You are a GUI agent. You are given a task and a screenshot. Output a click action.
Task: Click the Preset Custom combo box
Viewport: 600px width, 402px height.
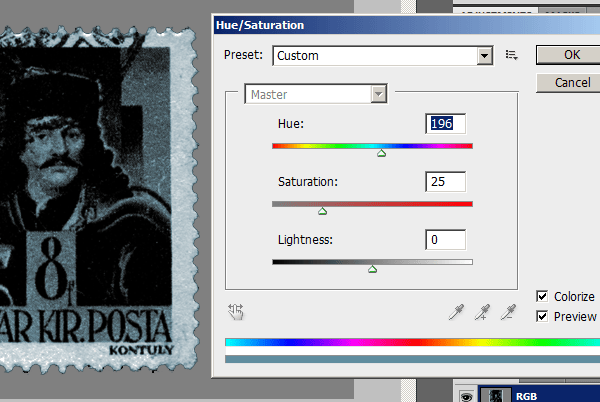375,56
